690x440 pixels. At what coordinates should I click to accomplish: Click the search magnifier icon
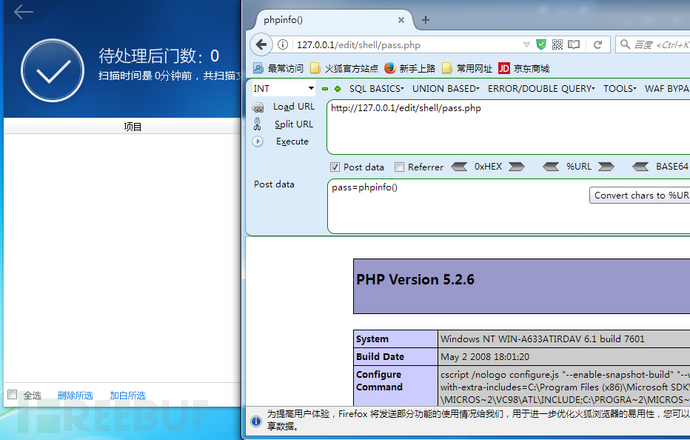click(625, 44)
